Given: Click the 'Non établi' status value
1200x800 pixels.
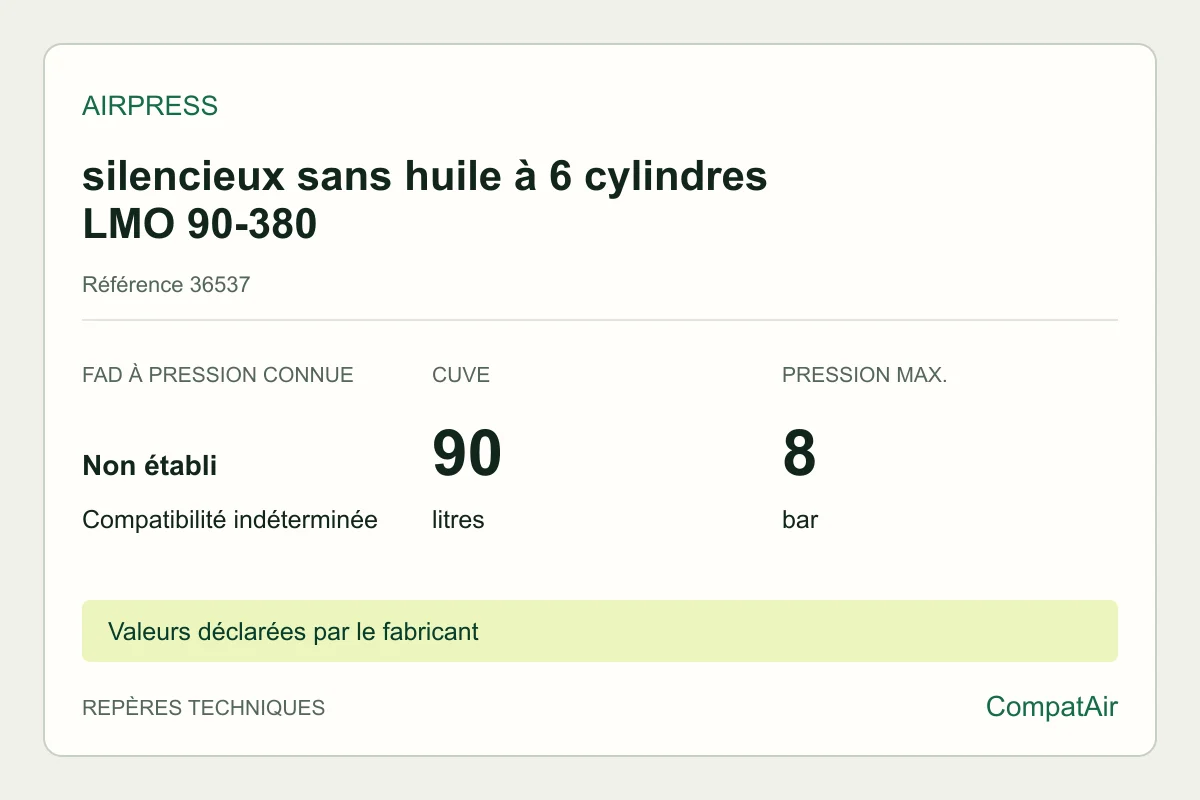Looking at the screenshot, I should click(150, 466).
